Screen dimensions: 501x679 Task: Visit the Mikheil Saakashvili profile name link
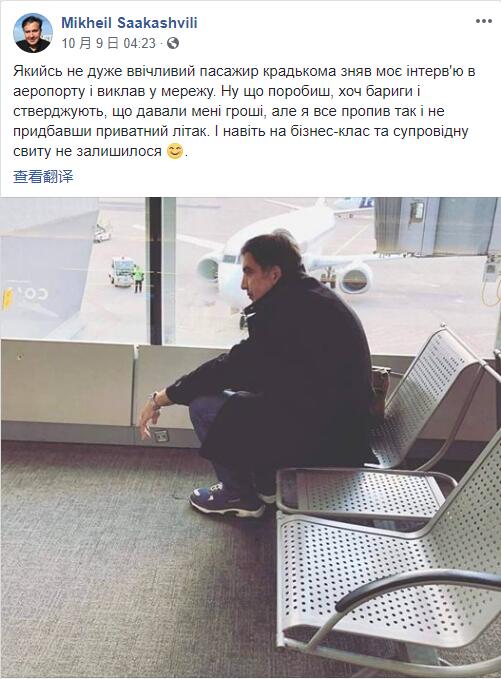[x=129, y=23]
